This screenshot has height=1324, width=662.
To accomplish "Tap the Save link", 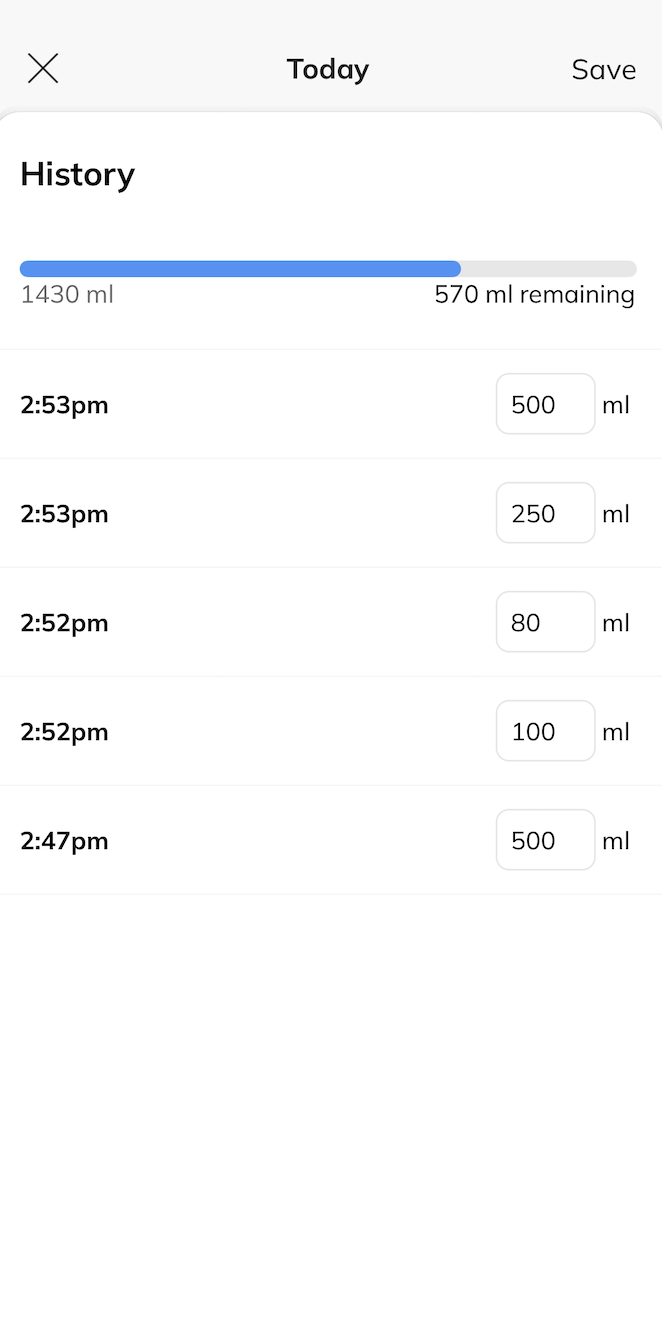I will (603, 69).
